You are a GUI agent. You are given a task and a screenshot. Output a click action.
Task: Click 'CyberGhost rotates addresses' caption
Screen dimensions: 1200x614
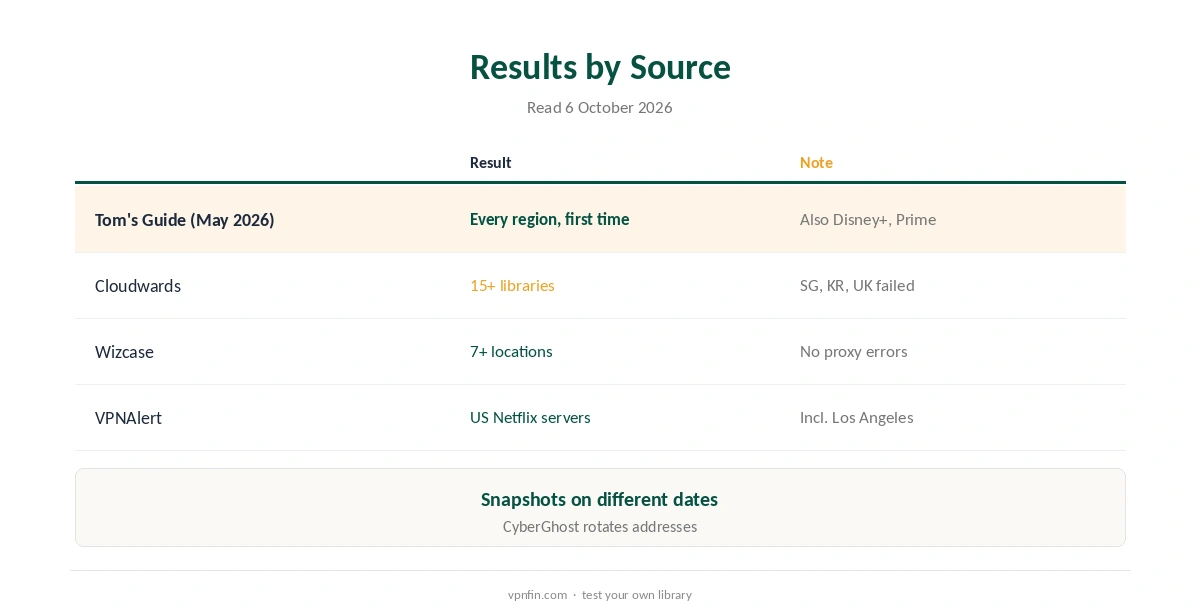click(600, 526)
